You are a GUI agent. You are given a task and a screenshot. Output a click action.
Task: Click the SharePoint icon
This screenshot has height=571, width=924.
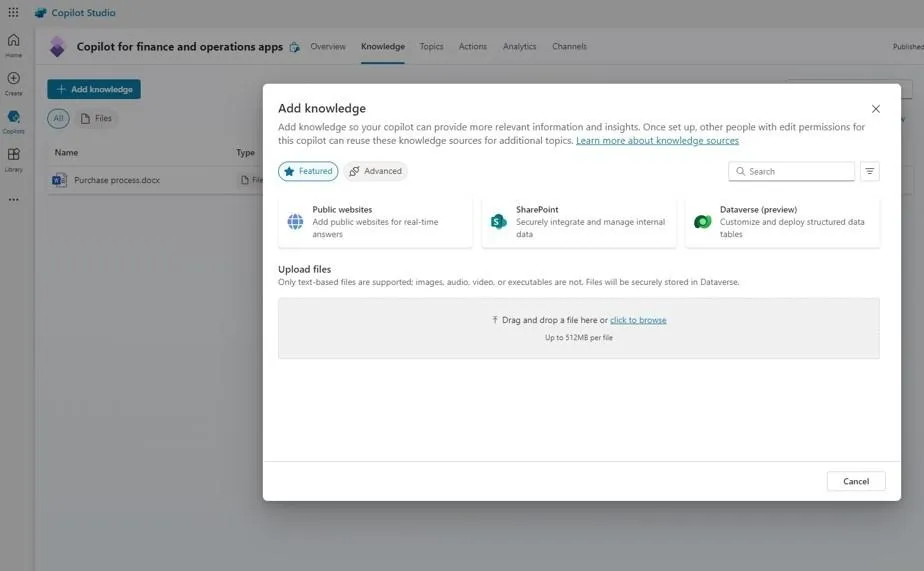pyautogui.click(x=499, y=222)
